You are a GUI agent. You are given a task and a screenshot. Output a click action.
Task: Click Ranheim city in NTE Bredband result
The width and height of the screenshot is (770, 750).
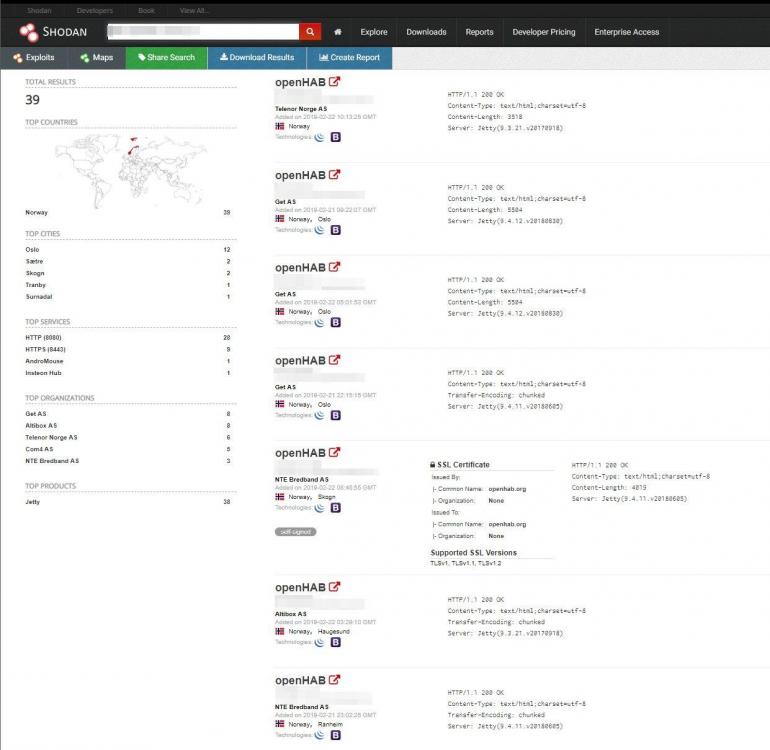330,724
